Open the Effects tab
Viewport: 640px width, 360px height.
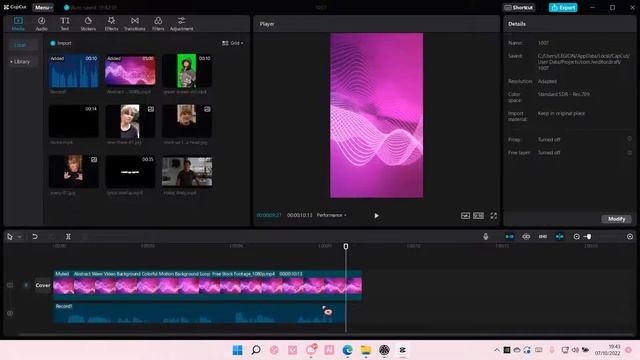point(111,24)
